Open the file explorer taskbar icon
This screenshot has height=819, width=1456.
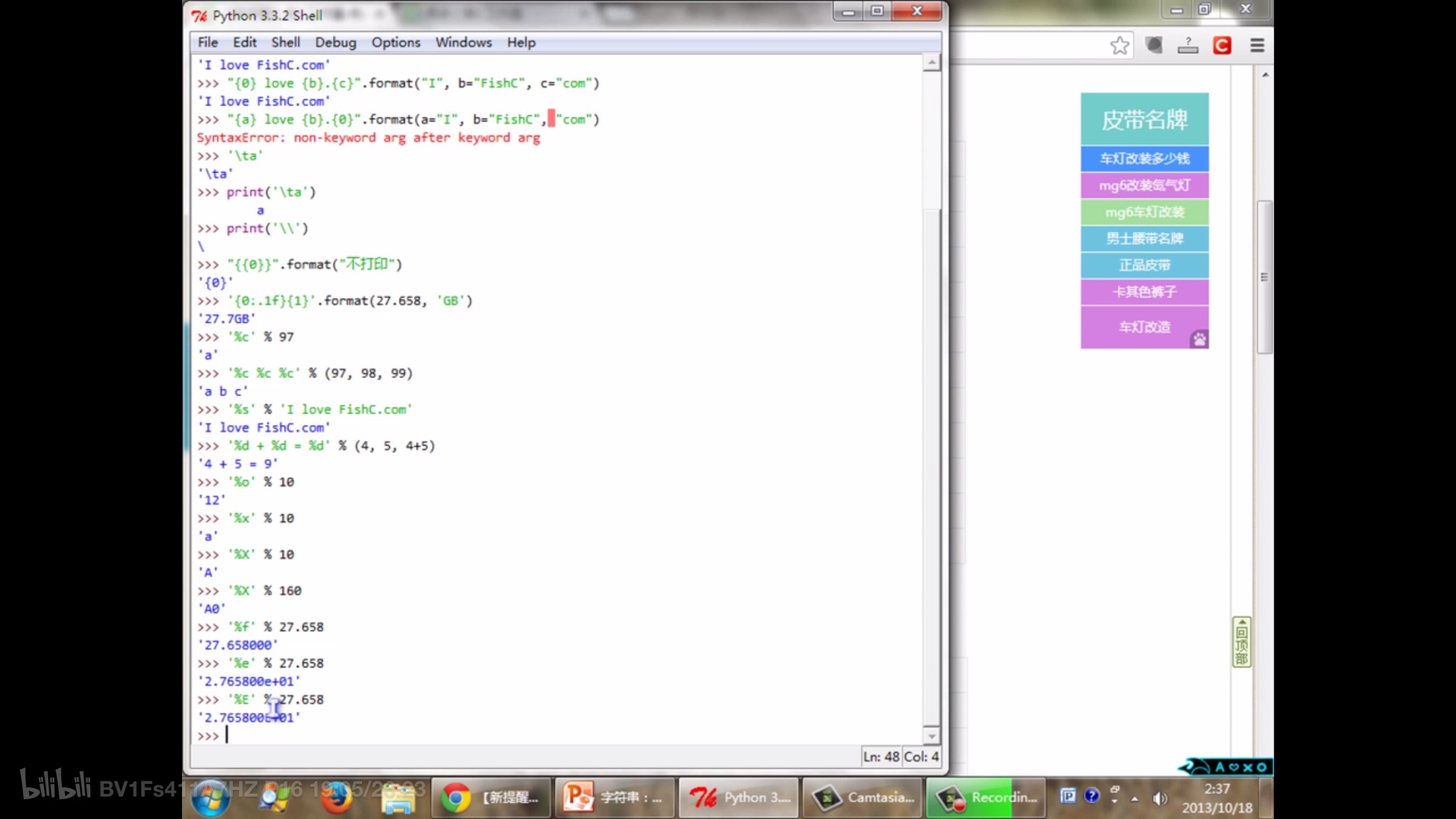[398, 797]
